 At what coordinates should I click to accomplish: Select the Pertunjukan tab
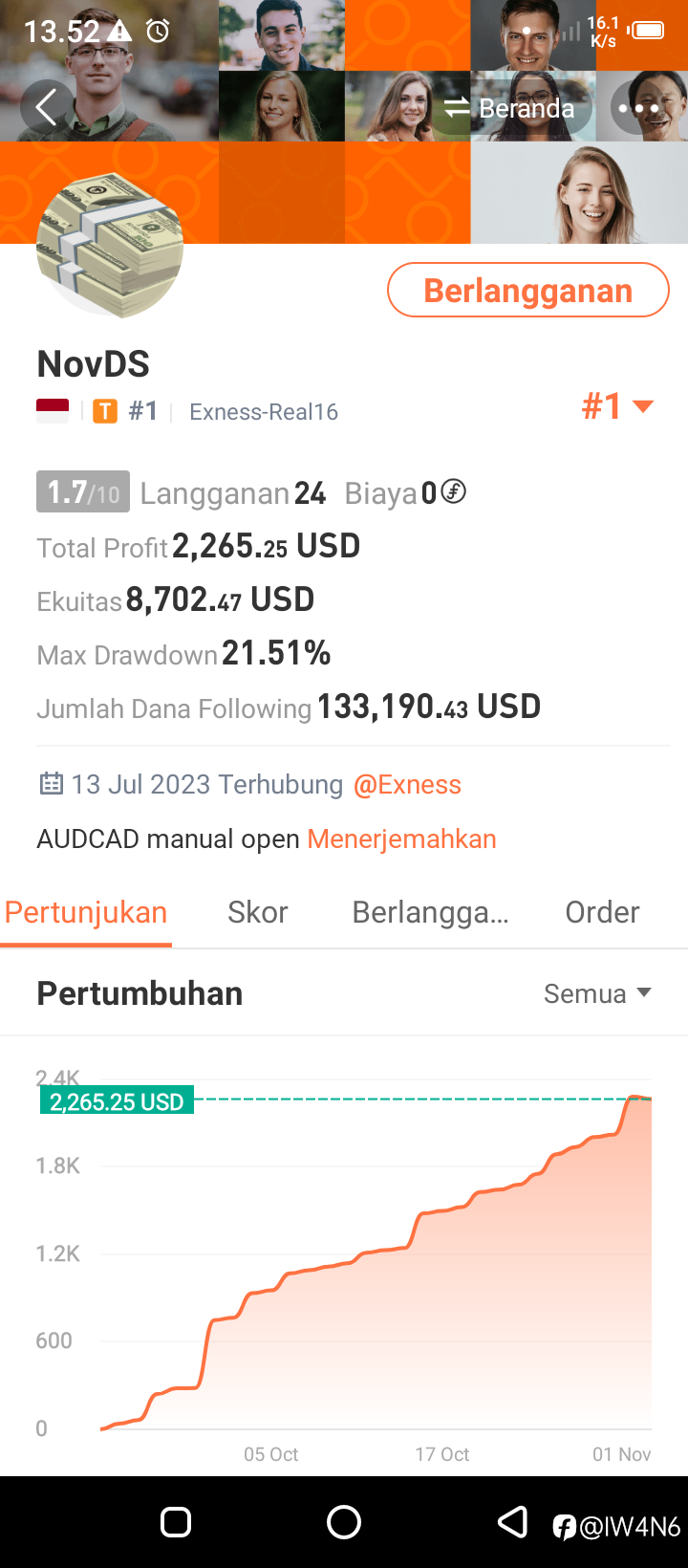[86, 912]
